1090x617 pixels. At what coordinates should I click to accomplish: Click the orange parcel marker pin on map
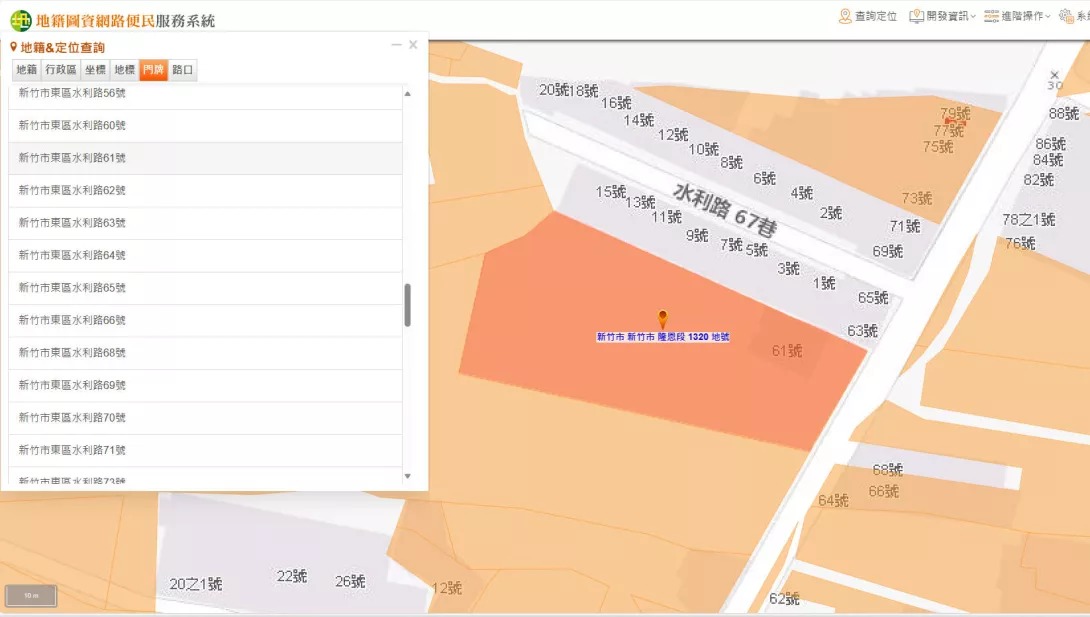pos(662,319)
